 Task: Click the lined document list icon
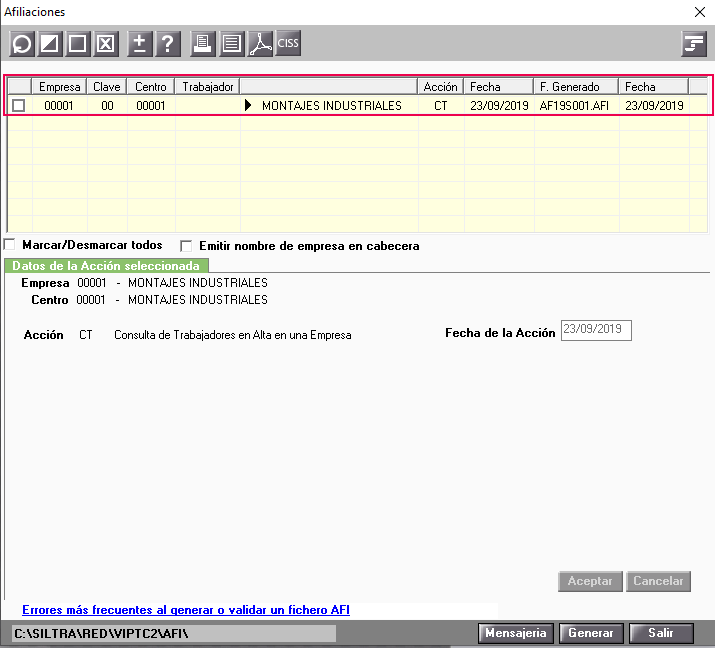click(x=232, y=44)
